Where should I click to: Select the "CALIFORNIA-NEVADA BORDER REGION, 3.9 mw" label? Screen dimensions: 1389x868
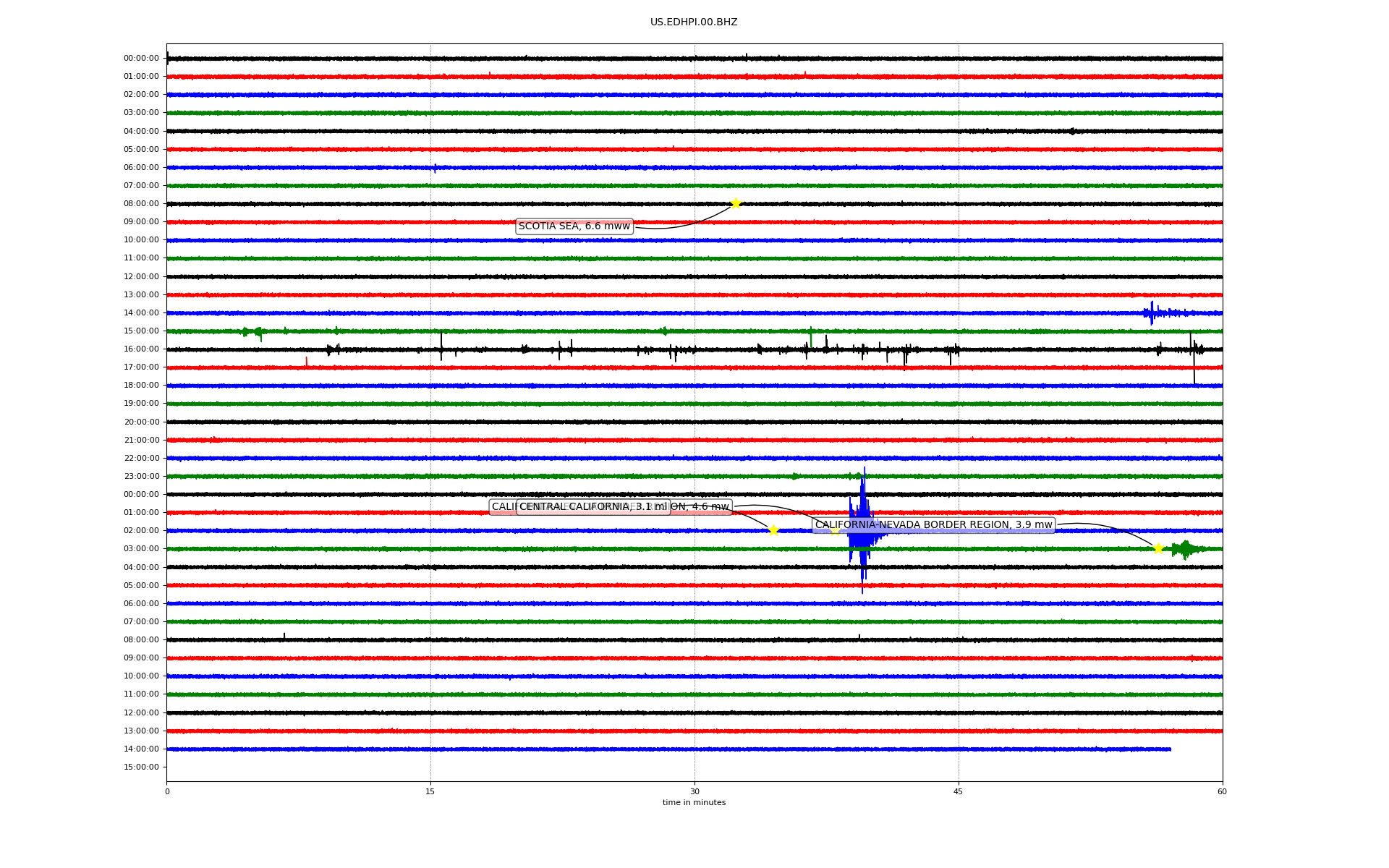coord(933,525)
